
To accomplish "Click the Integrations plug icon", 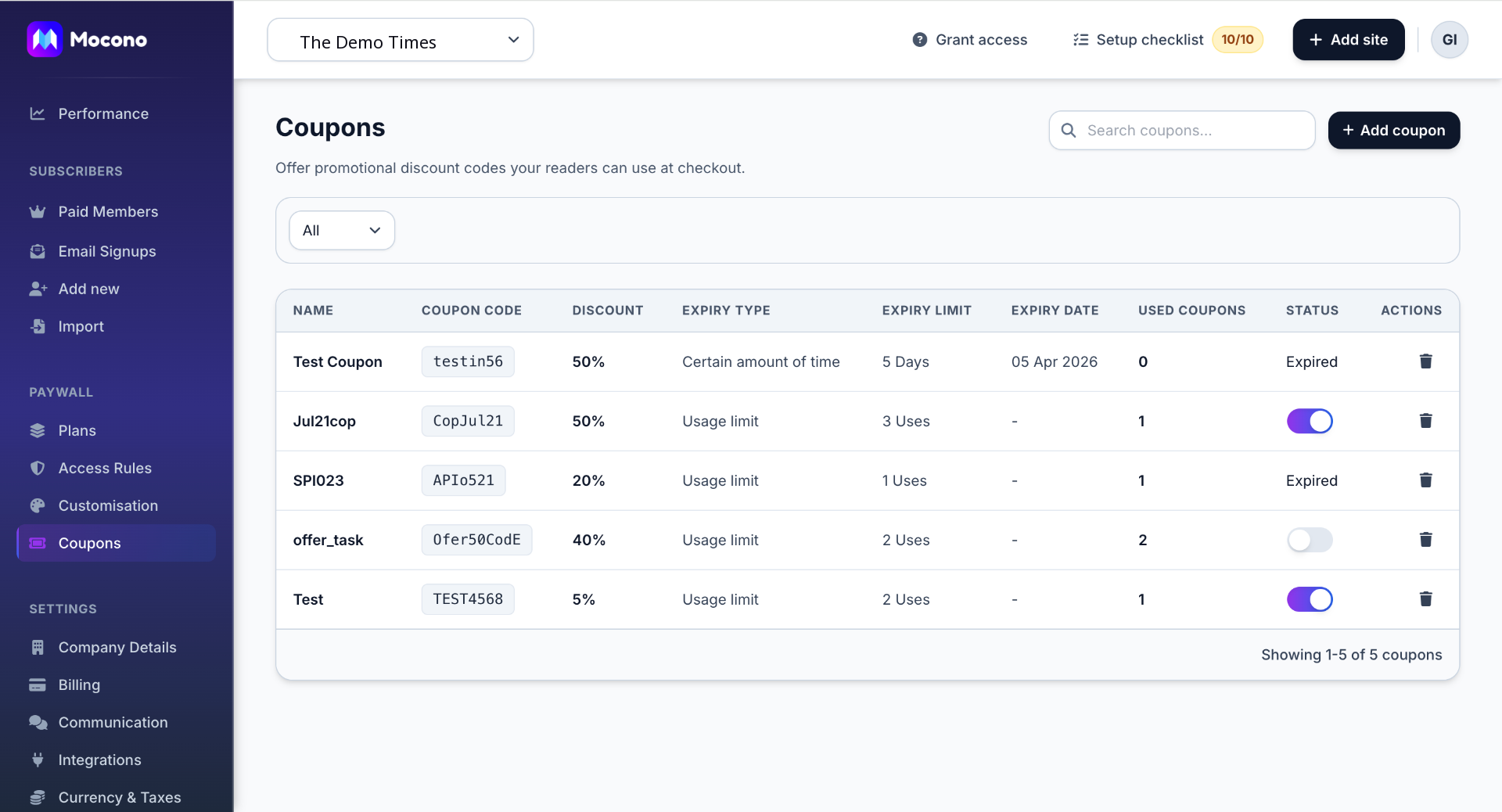I will (38, 760).
